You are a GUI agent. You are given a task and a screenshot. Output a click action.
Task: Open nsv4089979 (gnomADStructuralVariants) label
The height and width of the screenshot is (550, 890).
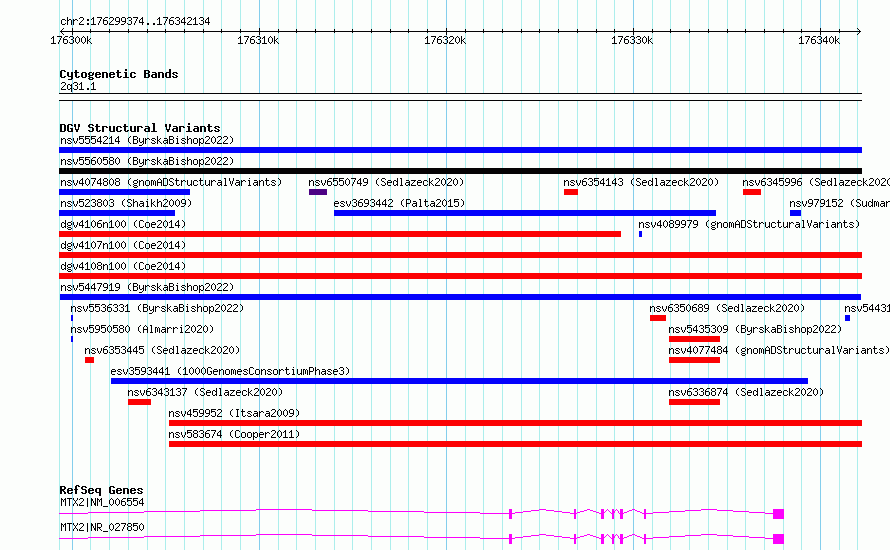pyautogui.click(x=749, y=224)
